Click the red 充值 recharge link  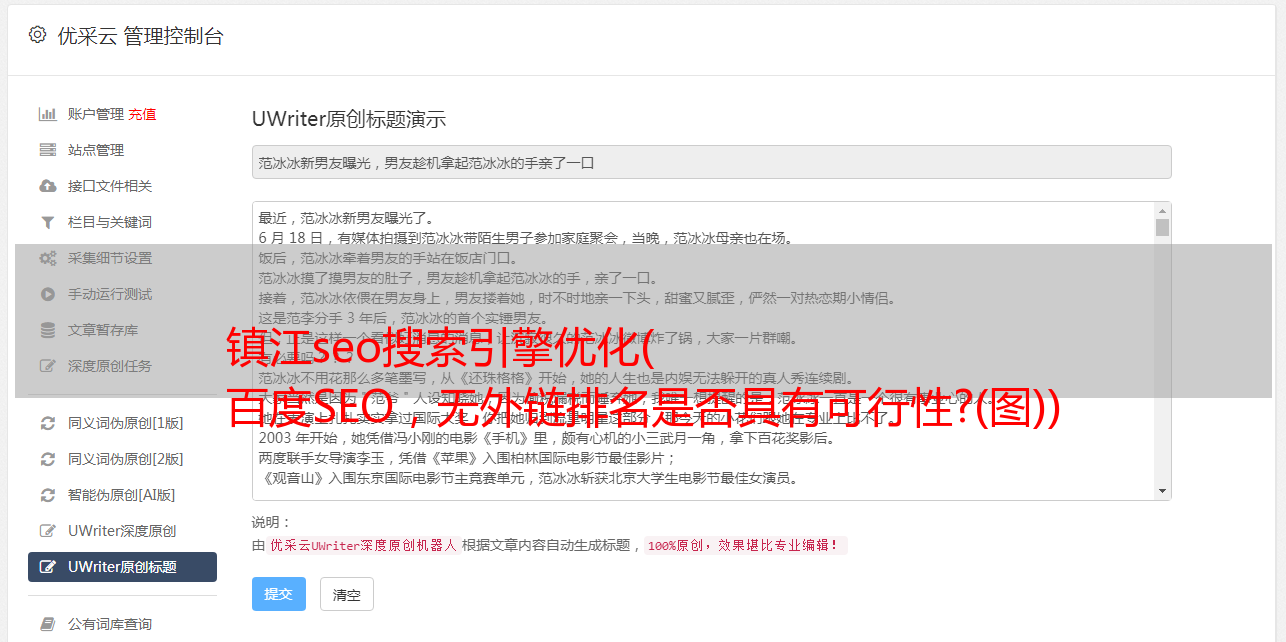tap(142, 114)
